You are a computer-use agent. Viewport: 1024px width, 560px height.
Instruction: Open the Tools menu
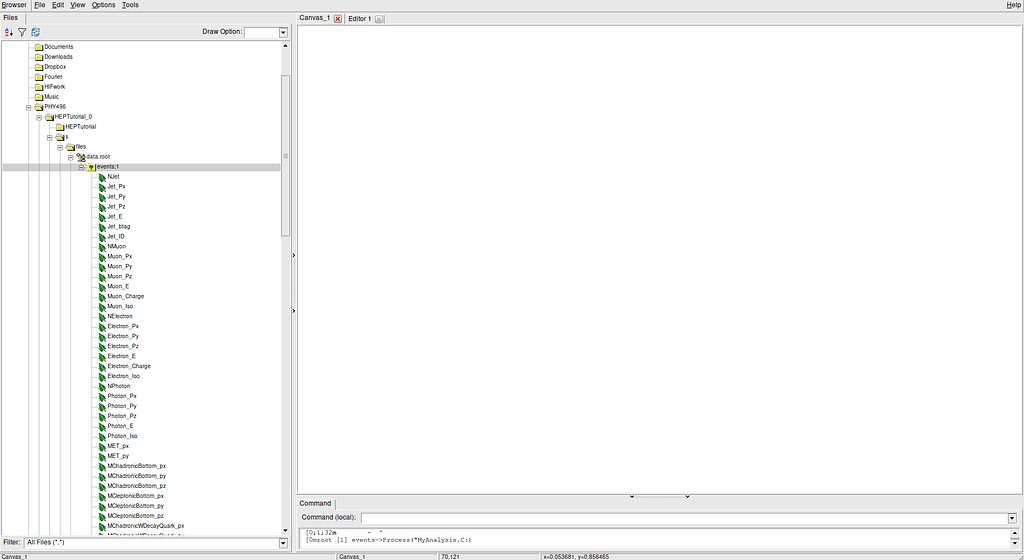tap(130, 5)
